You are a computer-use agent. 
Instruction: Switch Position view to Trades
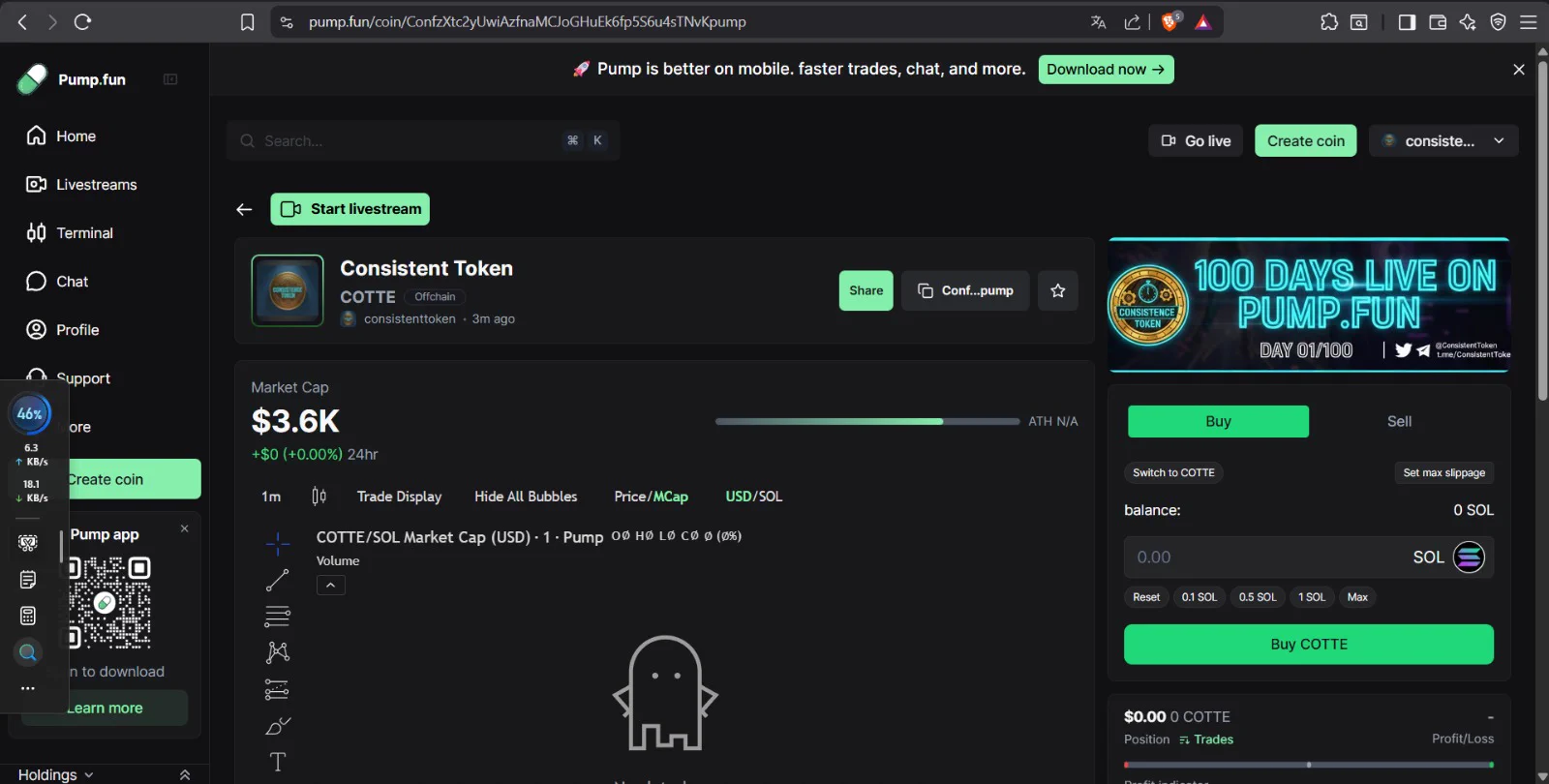(x=1206, y=739)
